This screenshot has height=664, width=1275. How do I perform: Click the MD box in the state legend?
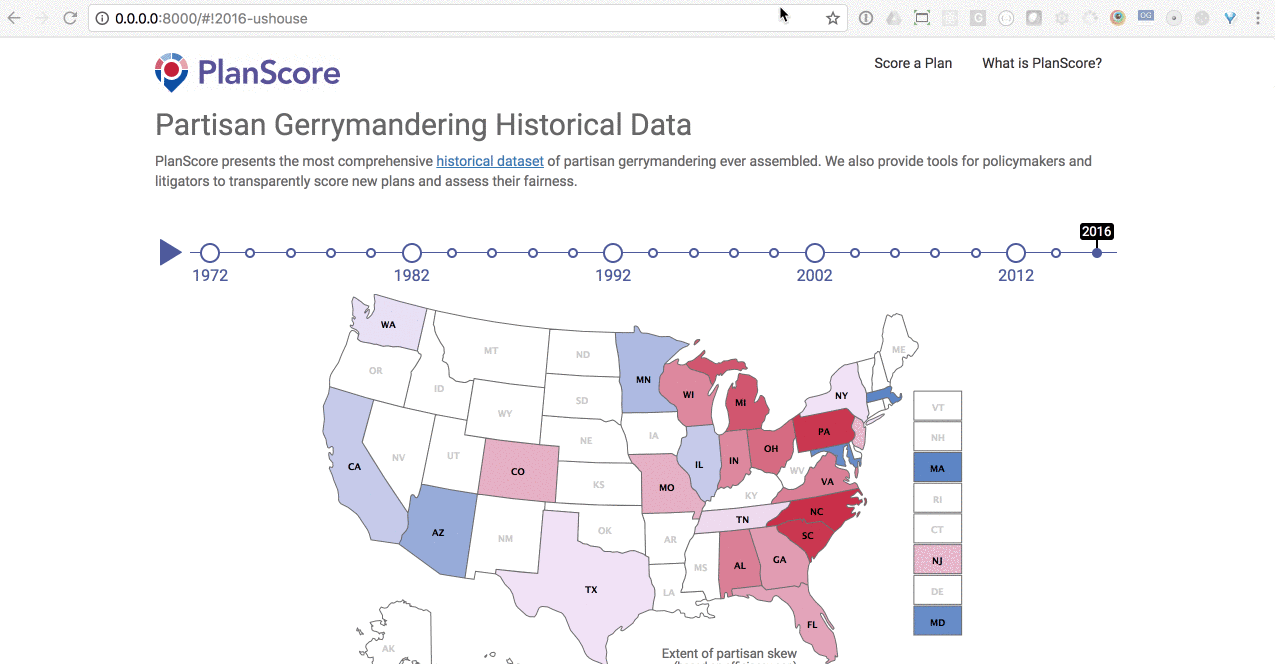pyautogui.click(x=936, y=621)
